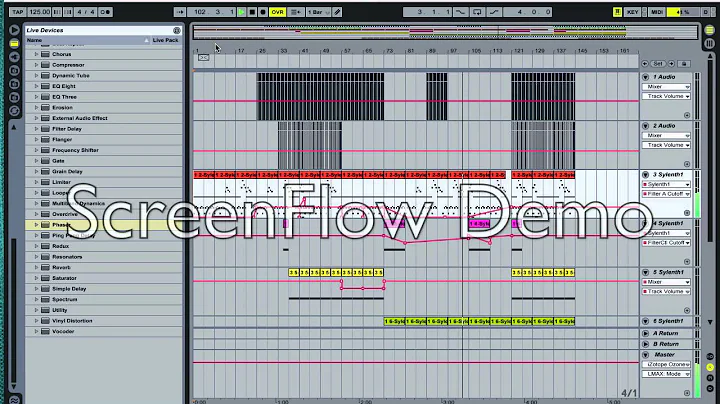Enable KEY map mode
The width and height of the screenshot is (720, 404).
(633, 12)
